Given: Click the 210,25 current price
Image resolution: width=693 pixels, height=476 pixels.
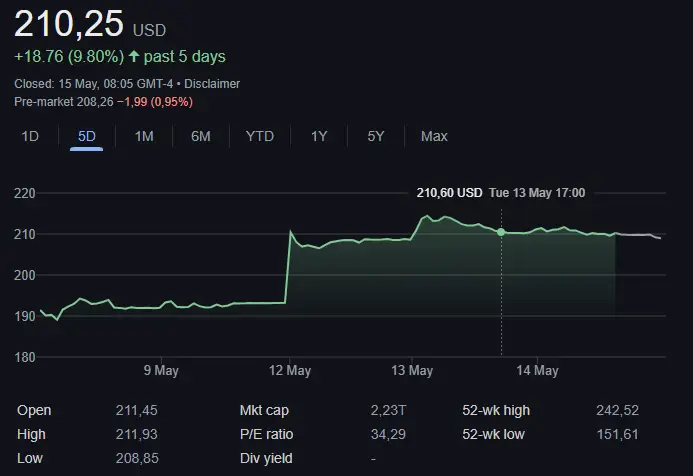Looking at the screenshot, I should pos(69,23).
